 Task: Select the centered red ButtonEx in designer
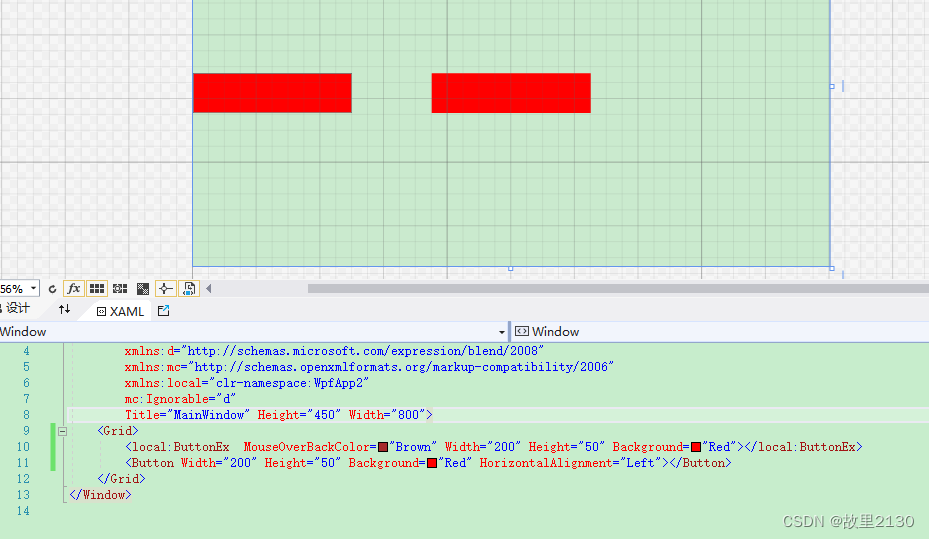coord(511,93)
